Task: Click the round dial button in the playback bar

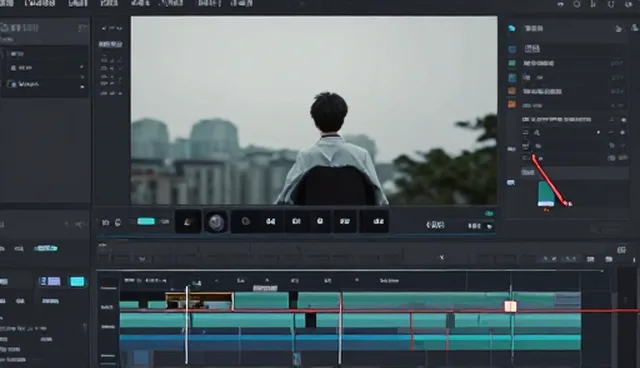Action: (x=216, y=222)
